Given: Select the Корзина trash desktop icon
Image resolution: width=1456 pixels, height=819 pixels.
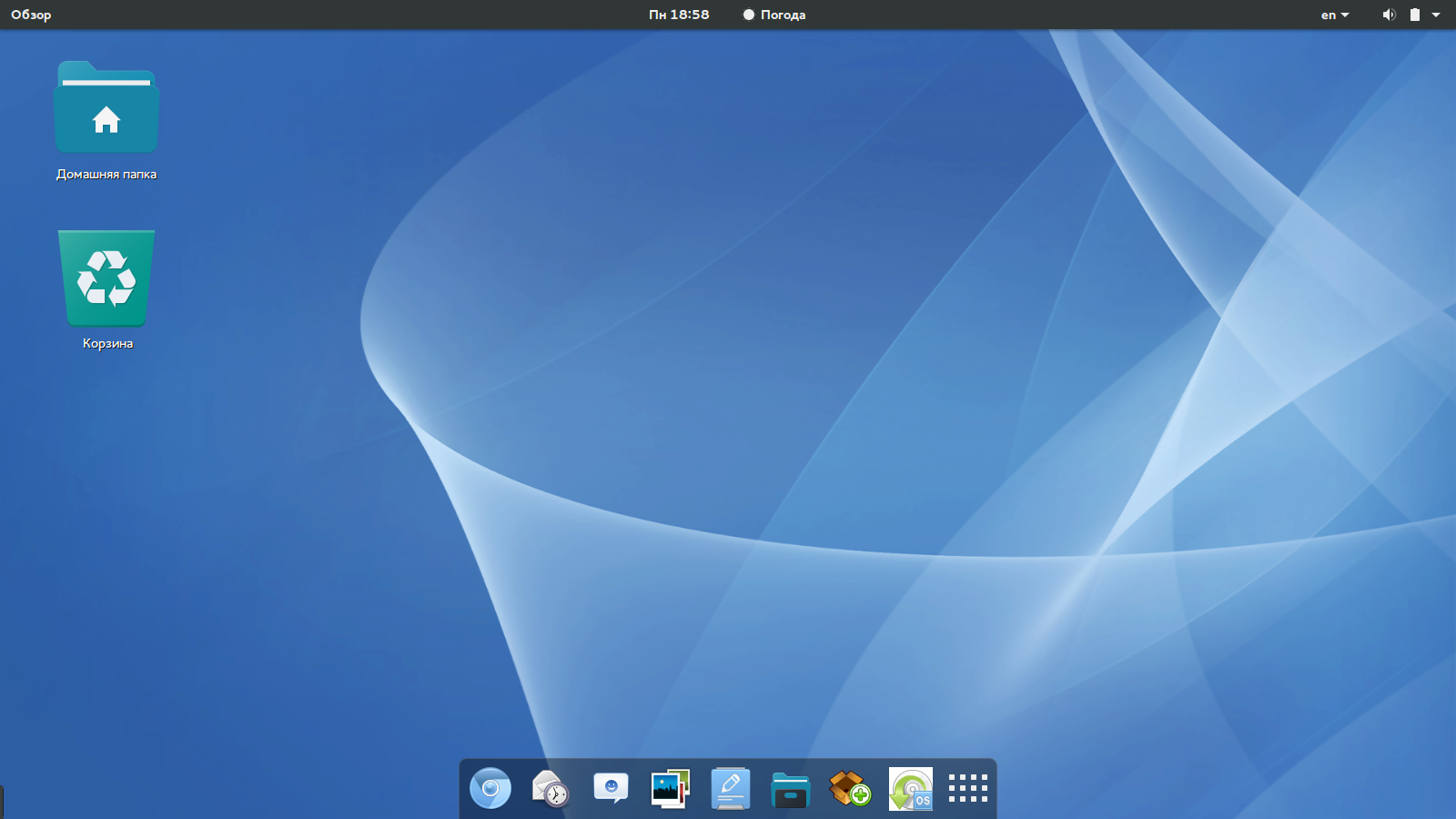Looking at the screenshot, I should pyautogui.click(x=106, y=278).
